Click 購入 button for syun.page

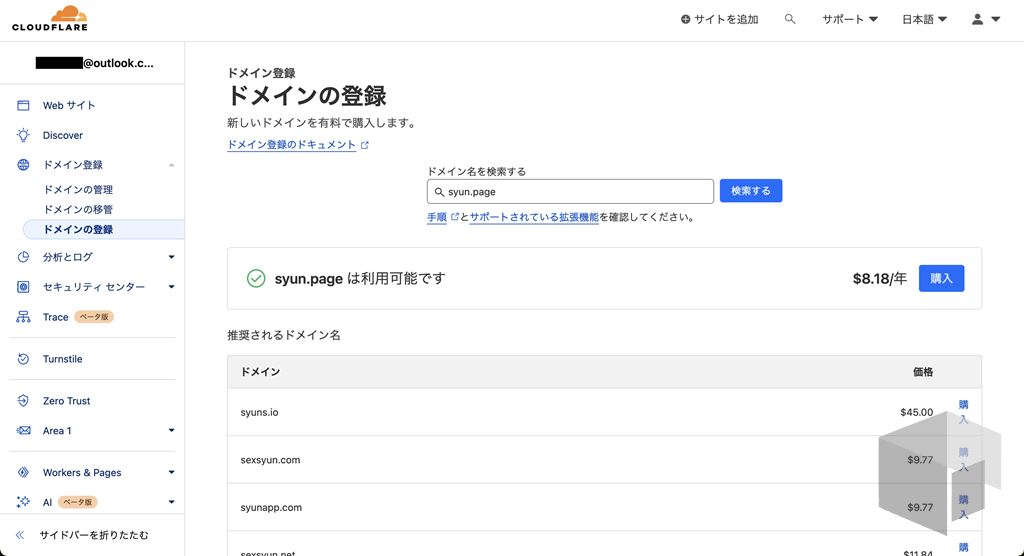point(941,278)
